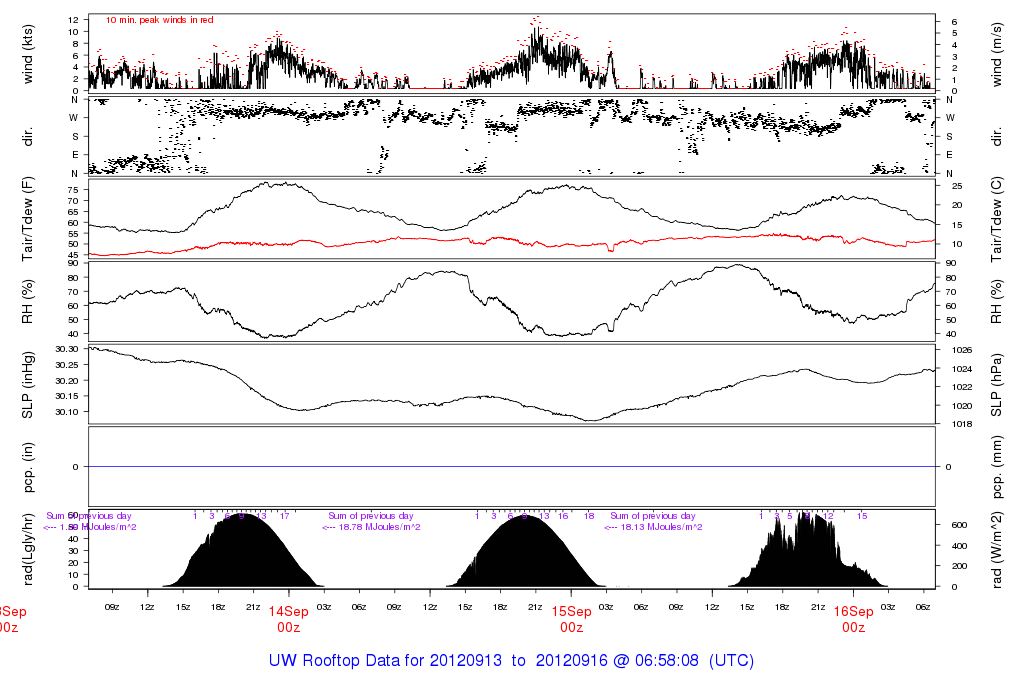Select the "25" tick on Tair/Tdew (C) axis

(x=957, y=186)
